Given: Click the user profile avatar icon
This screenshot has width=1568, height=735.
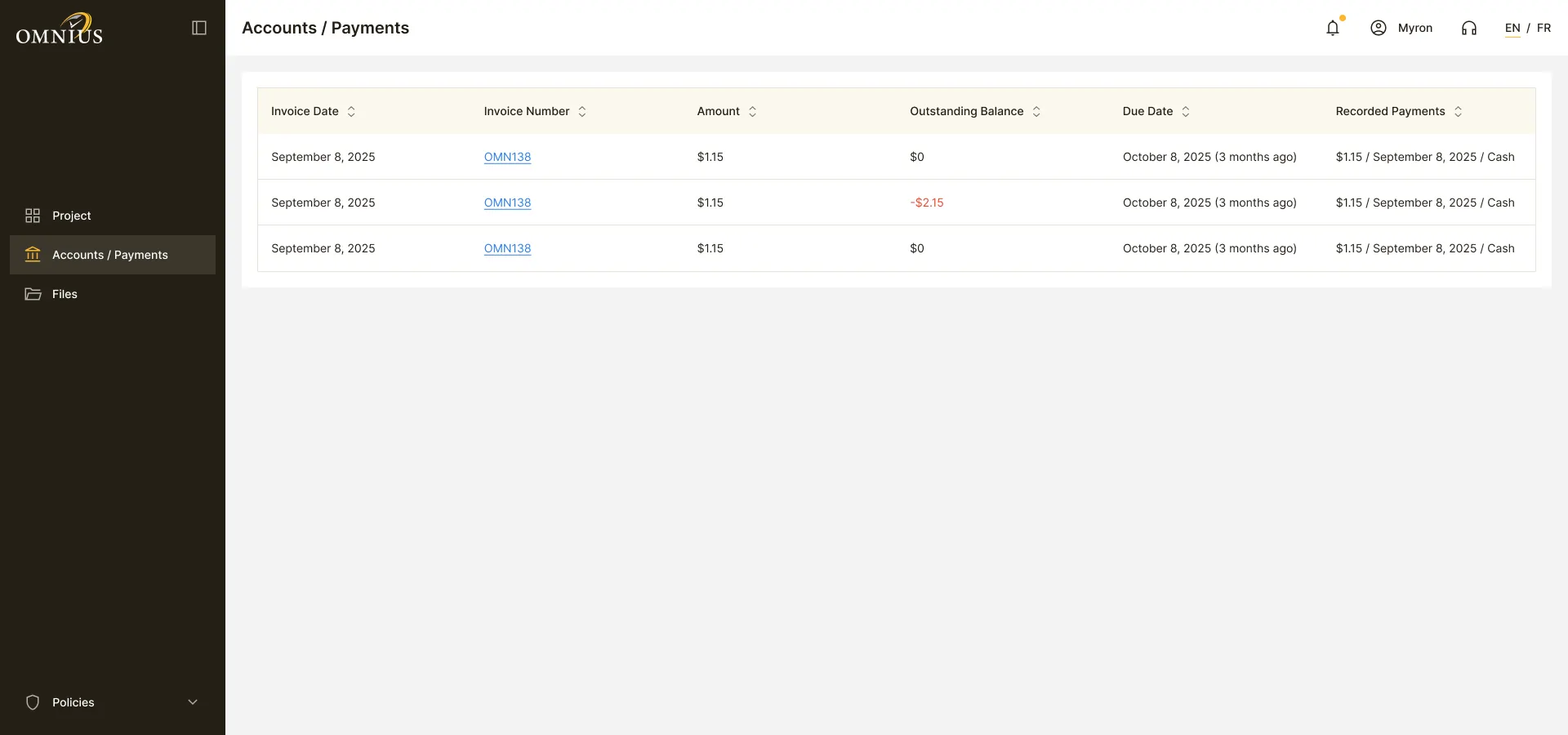Looking at the screenshot, I should point(1379,28).
